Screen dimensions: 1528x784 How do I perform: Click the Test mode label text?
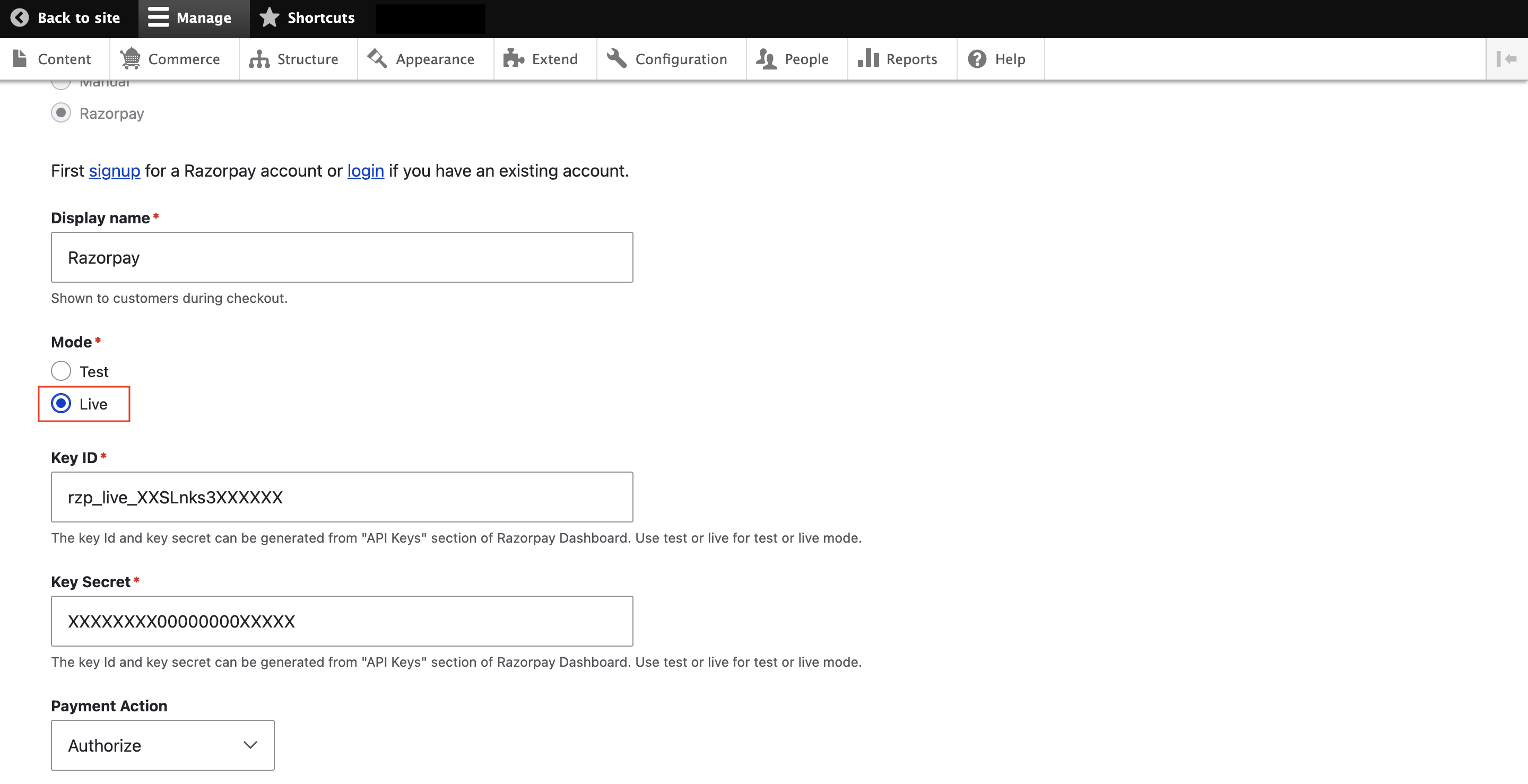[x=94, y=371]
